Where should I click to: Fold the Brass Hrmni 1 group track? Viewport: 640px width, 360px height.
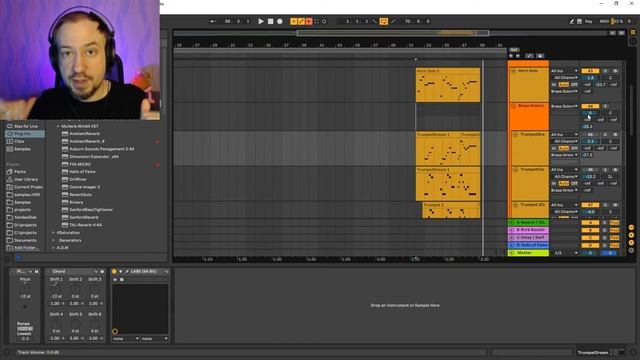[513, 106]
